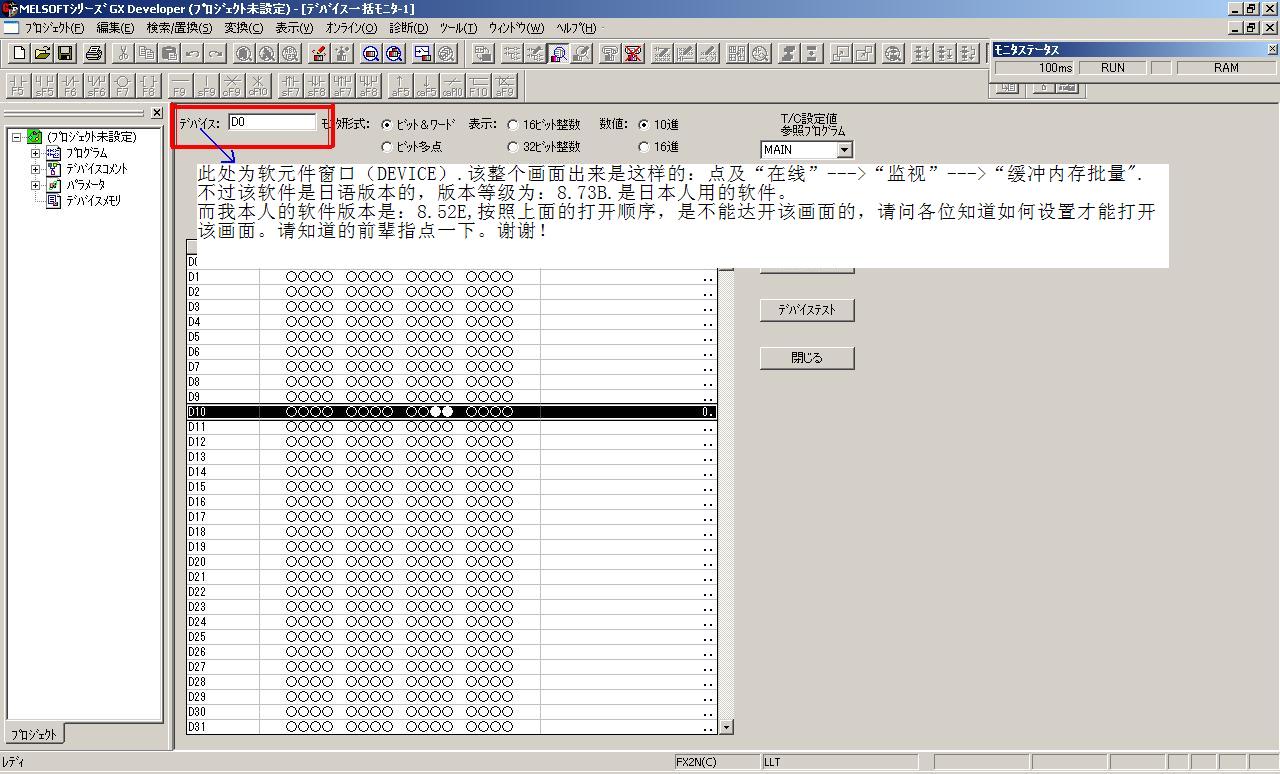
Task: Click the 閉じる button
Action: tap(807, 358)
